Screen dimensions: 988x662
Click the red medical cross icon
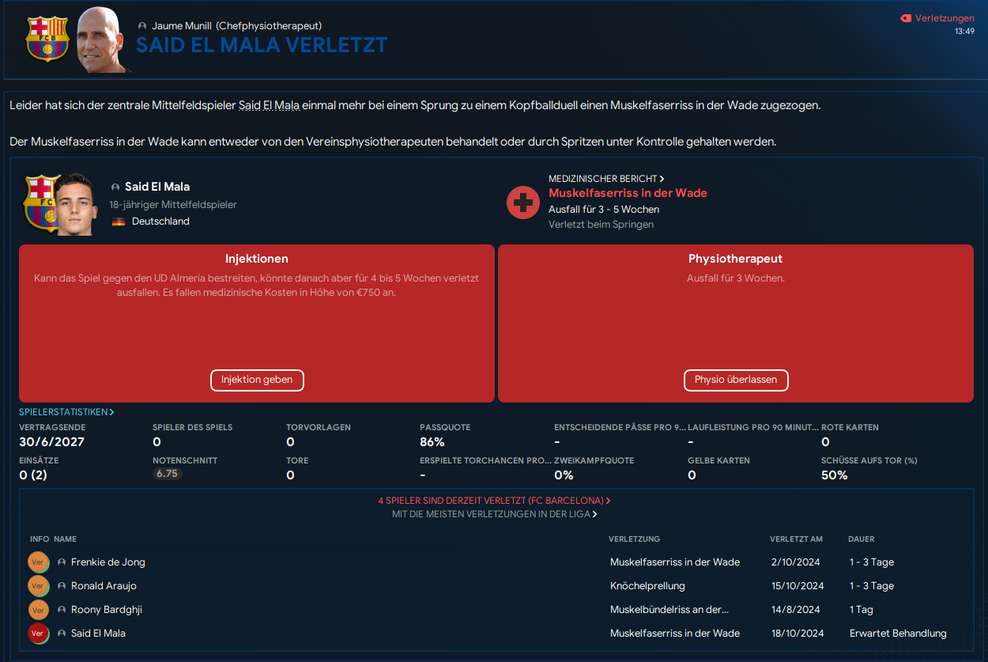pos(523,203)
